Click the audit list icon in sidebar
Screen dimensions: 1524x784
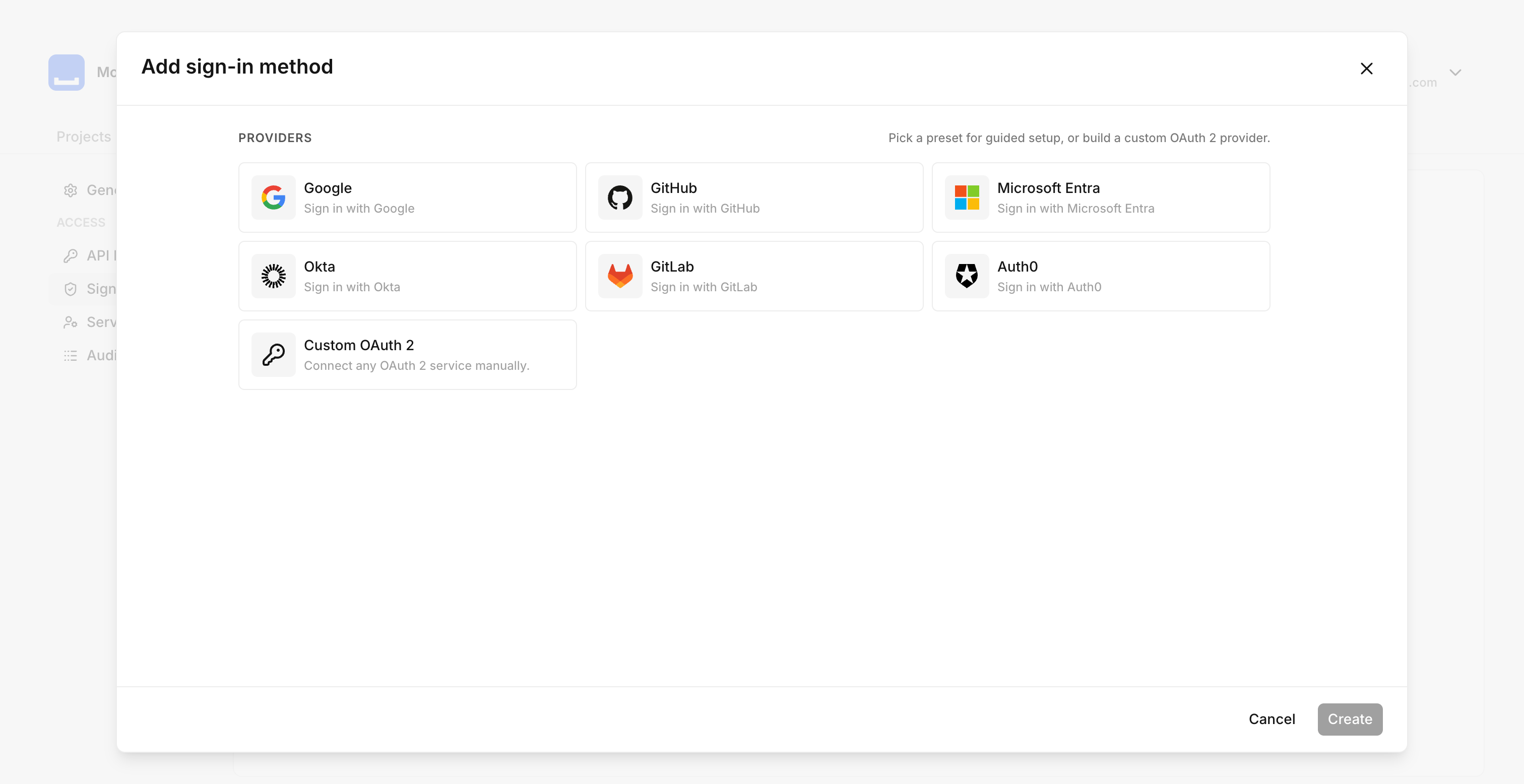tap(71, 355)
